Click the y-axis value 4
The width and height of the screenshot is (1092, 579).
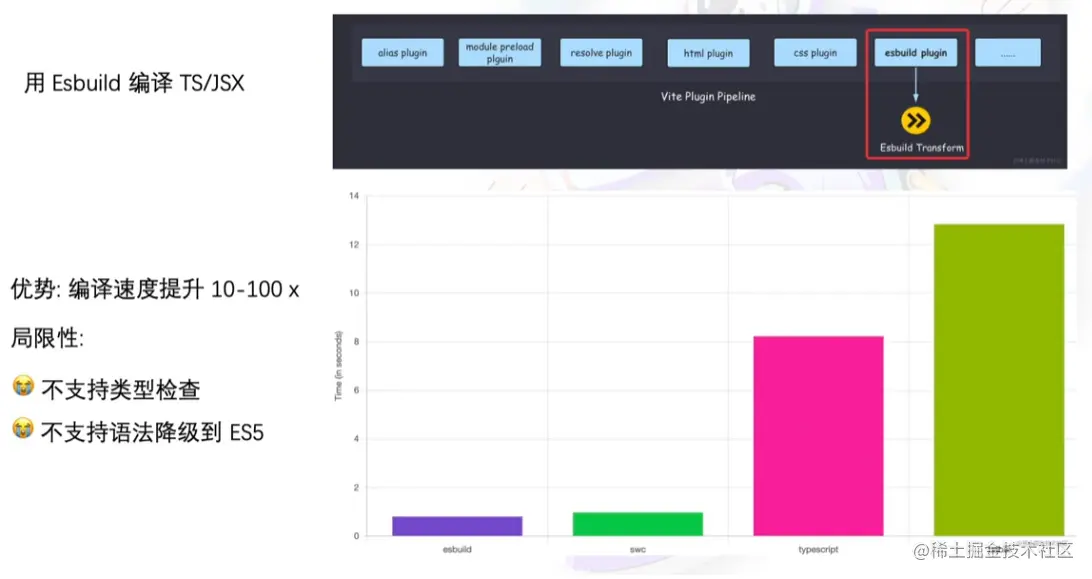356,439
